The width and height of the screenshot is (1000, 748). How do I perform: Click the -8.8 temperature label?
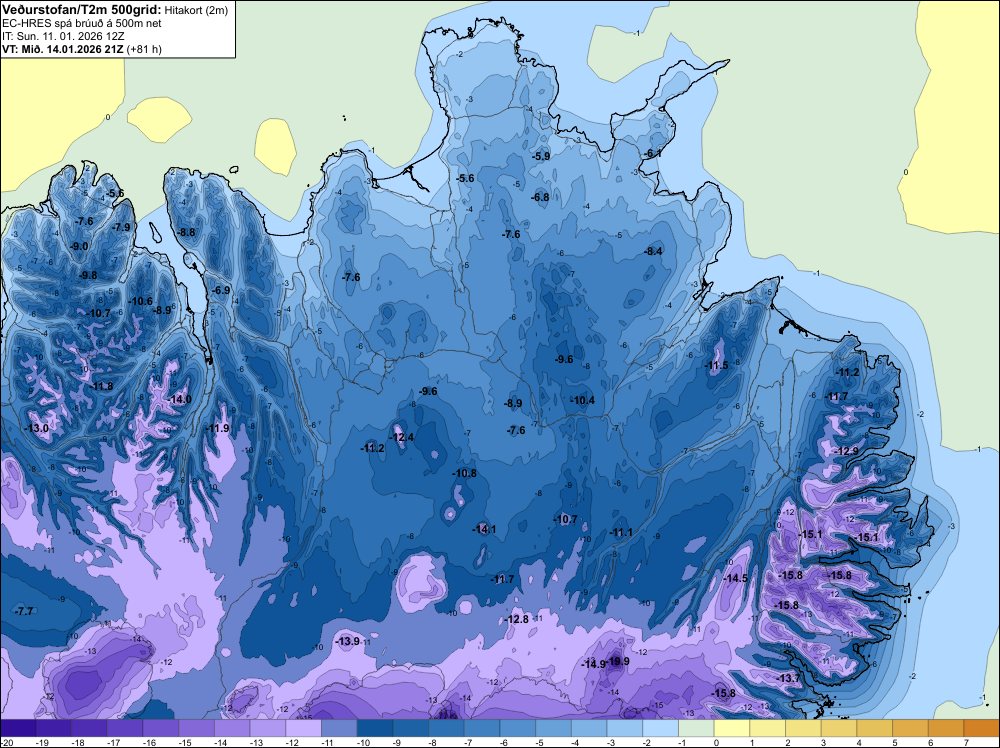point(186,232)
